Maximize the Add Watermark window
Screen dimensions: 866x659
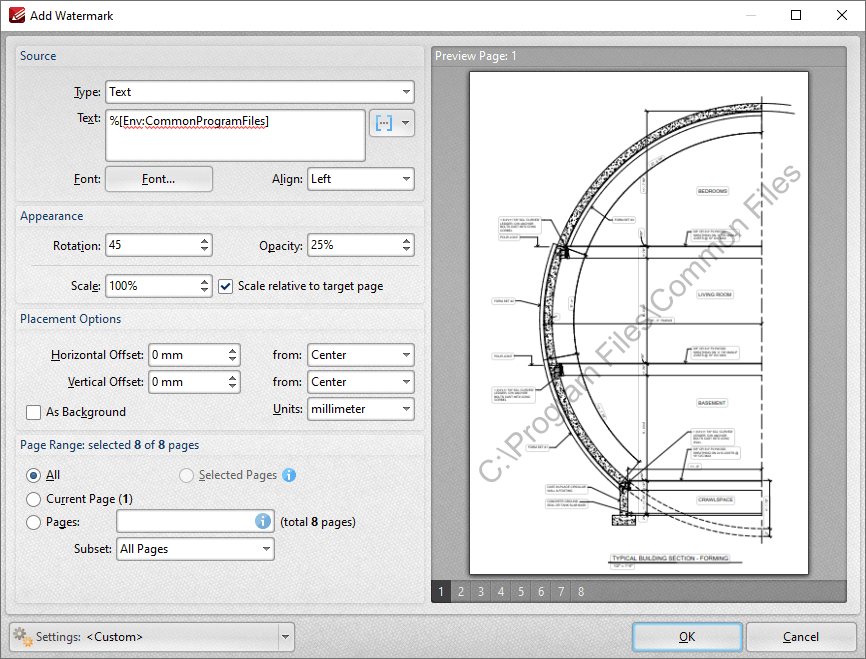coord(796,15)
